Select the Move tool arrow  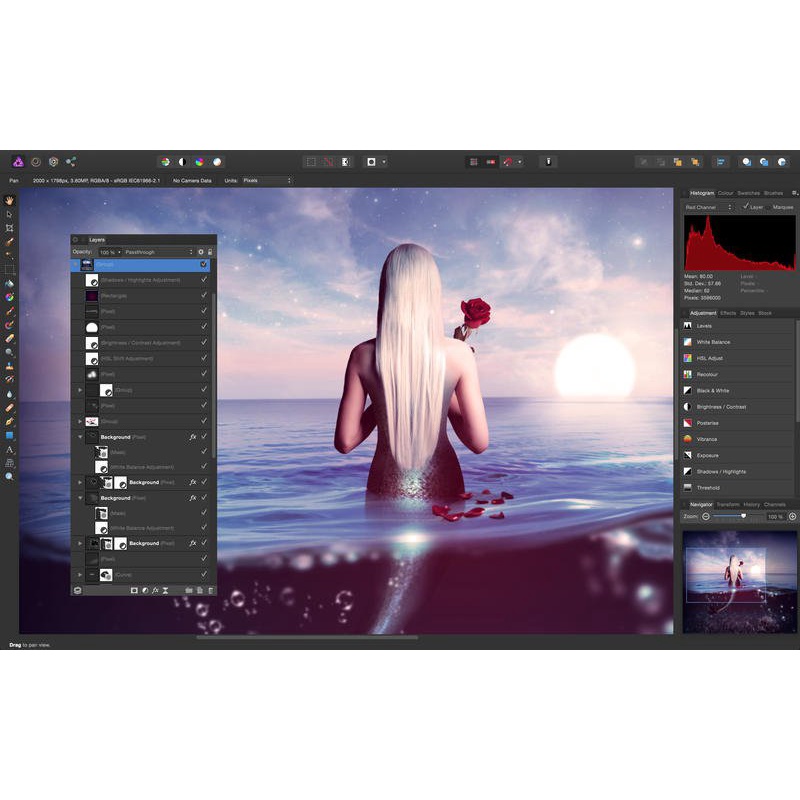pyautogui.click(x=10, y=214)
